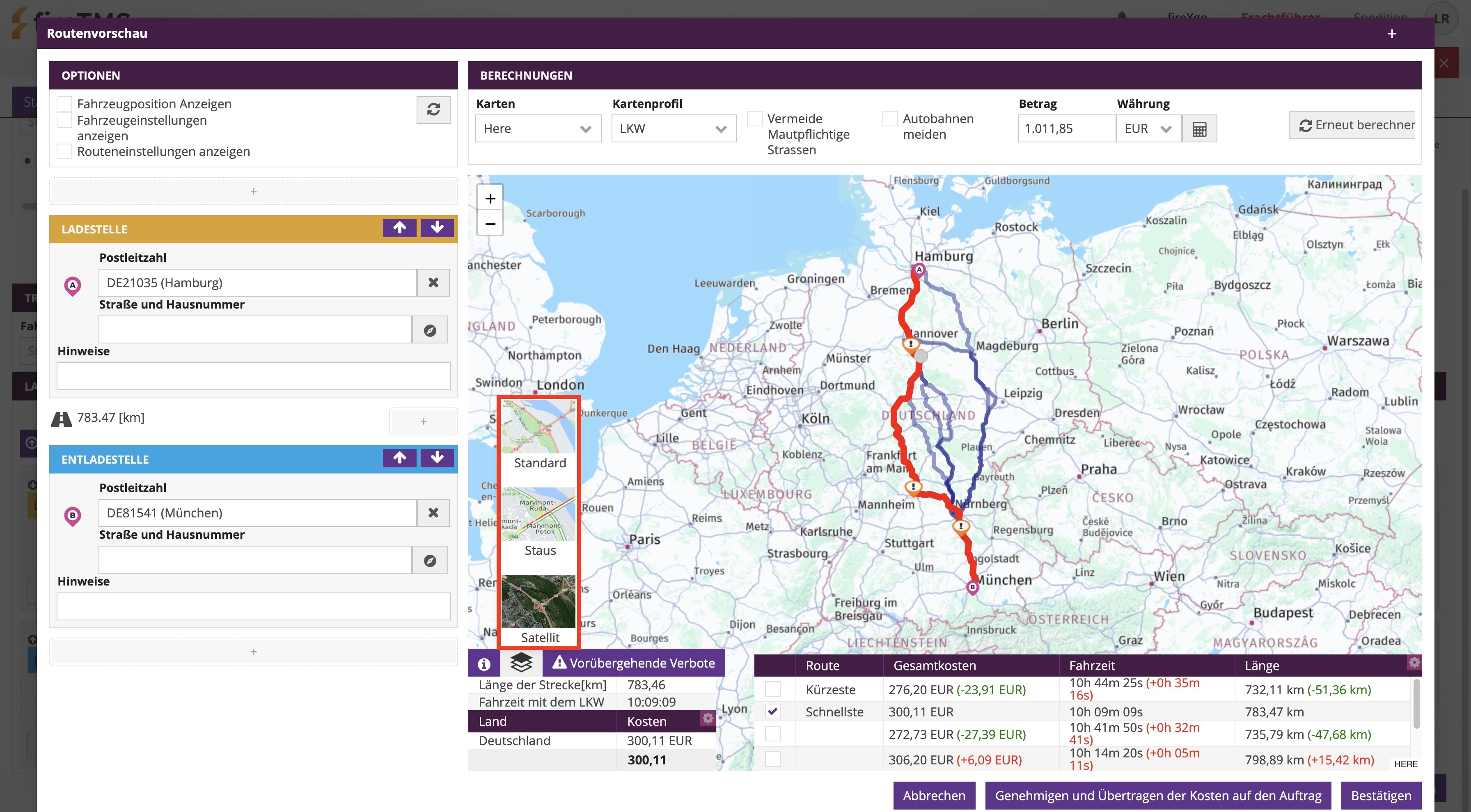Enable Fahrzeugposition Anzeigen checkbox
This screenshot has height=812, width=1471.
point(64,104)
